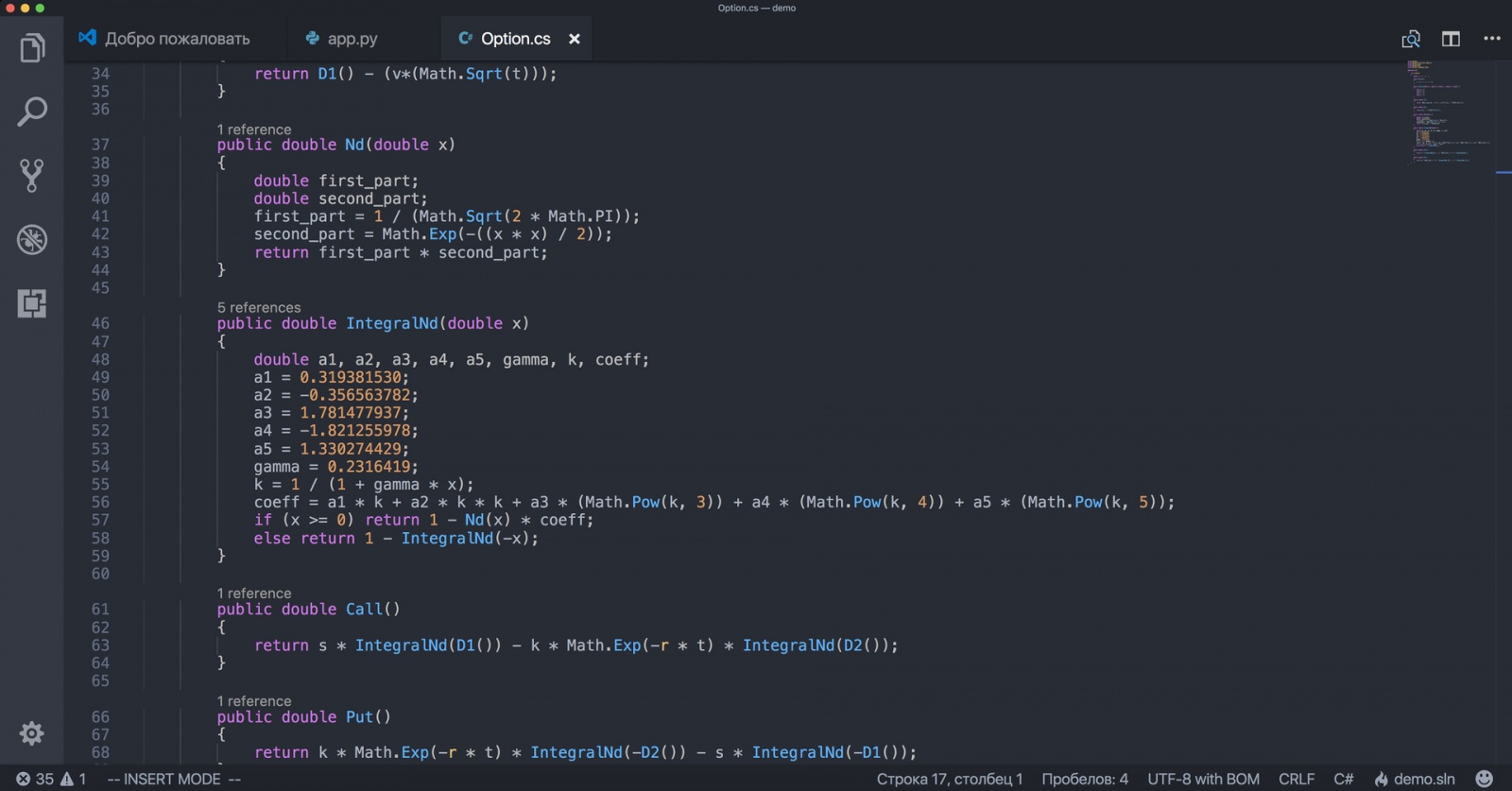1512x791 pixels.
Task: Click the IntegralNd method name declaration
Action: click(392, 323)
